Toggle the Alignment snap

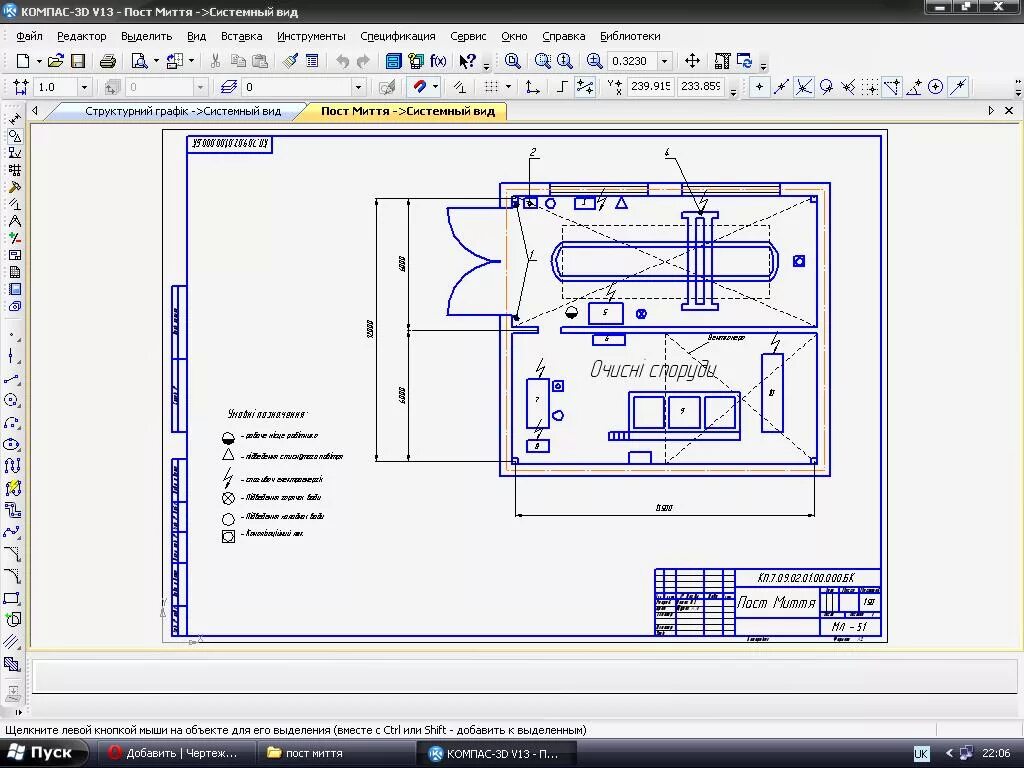tap(892, 87)
